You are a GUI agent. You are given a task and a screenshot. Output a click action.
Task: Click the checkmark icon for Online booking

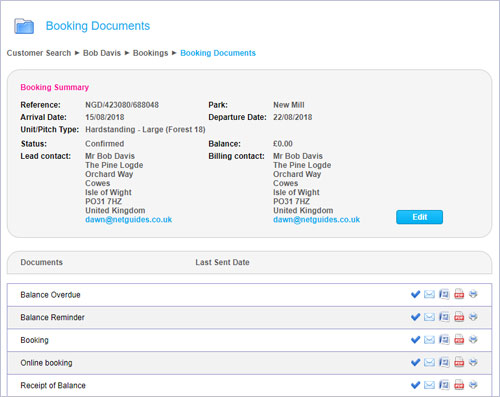click(415, 362)
